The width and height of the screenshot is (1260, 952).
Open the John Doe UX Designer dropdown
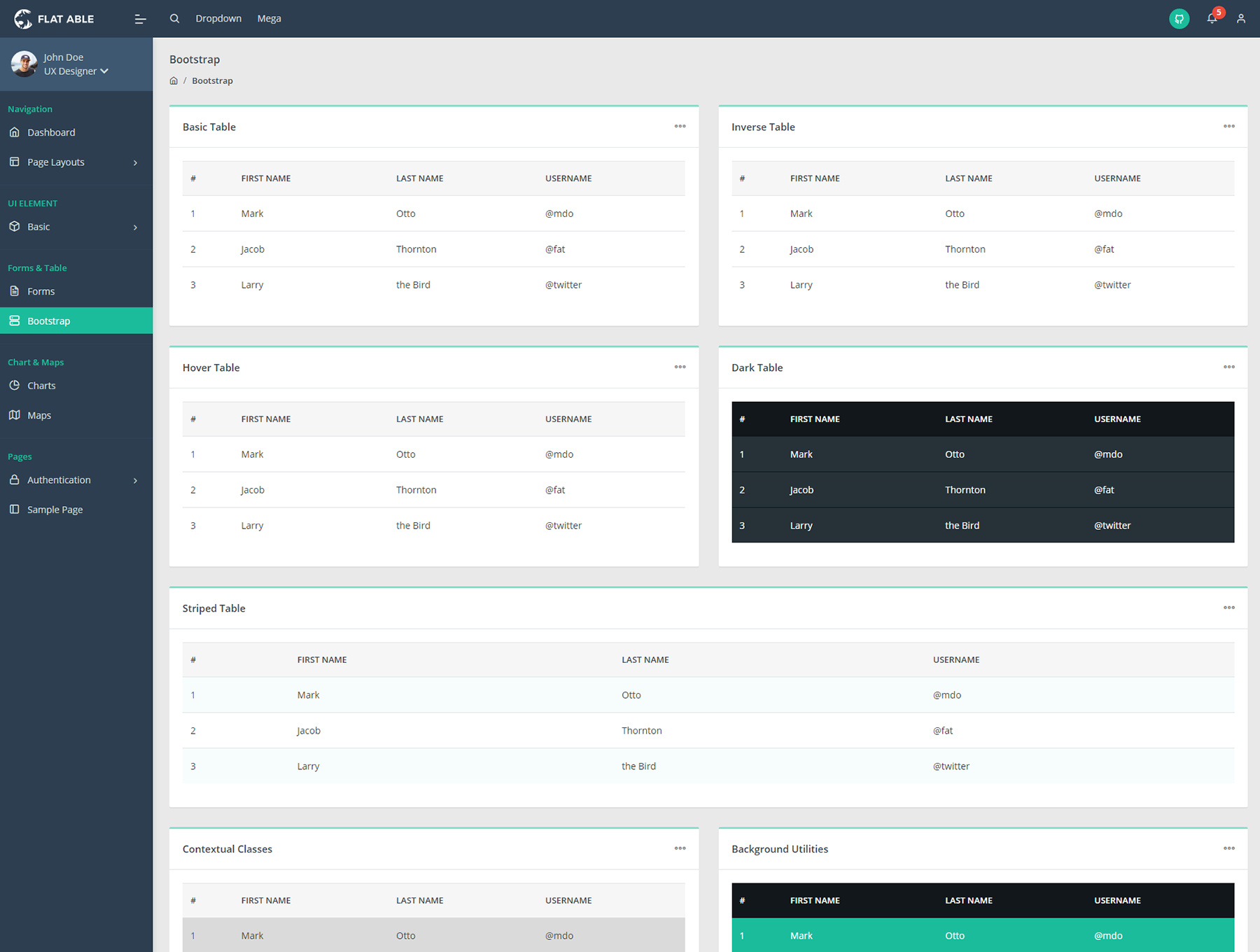coord(76,71)
